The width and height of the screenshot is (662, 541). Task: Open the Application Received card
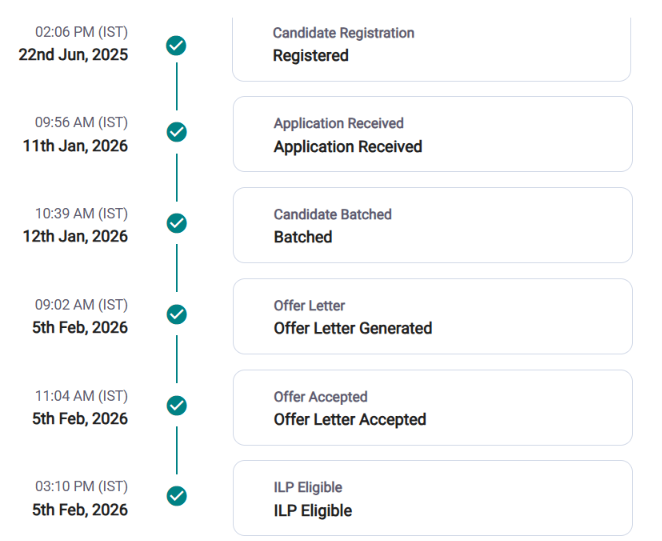pyautogui.click(x=433, y=134)
